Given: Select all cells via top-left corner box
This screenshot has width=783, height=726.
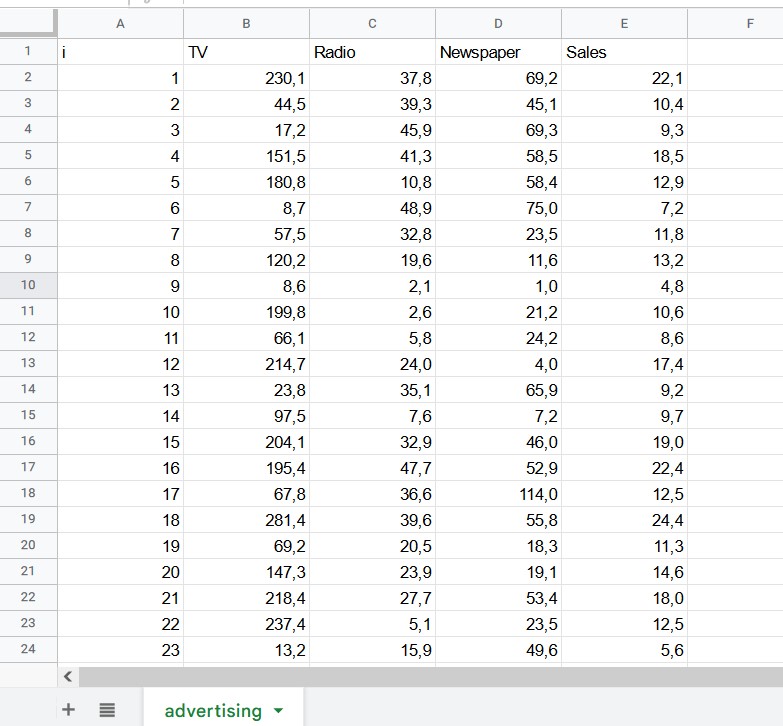Looking at the screenshot, I should (x=28, y=24).
